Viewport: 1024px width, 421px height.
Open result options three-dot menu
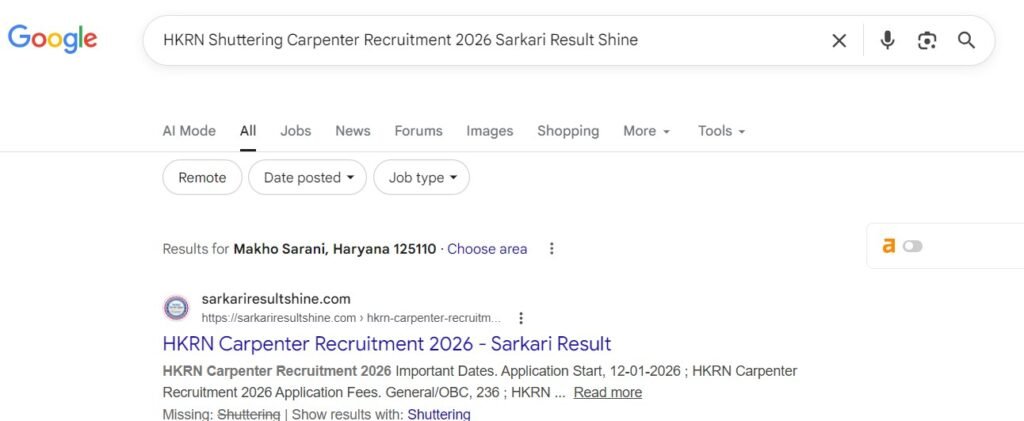tap(521, 318)
